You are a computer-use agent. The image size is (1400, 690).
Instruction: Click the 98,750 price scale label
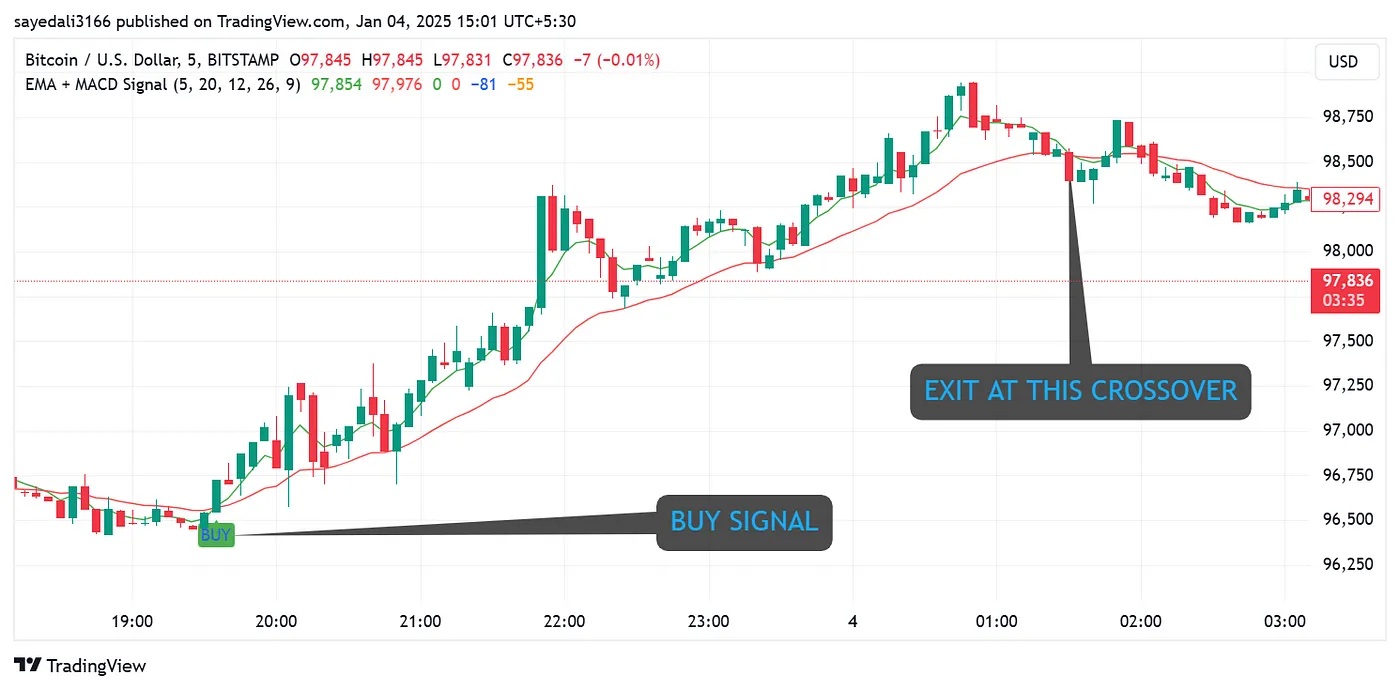1347,116
